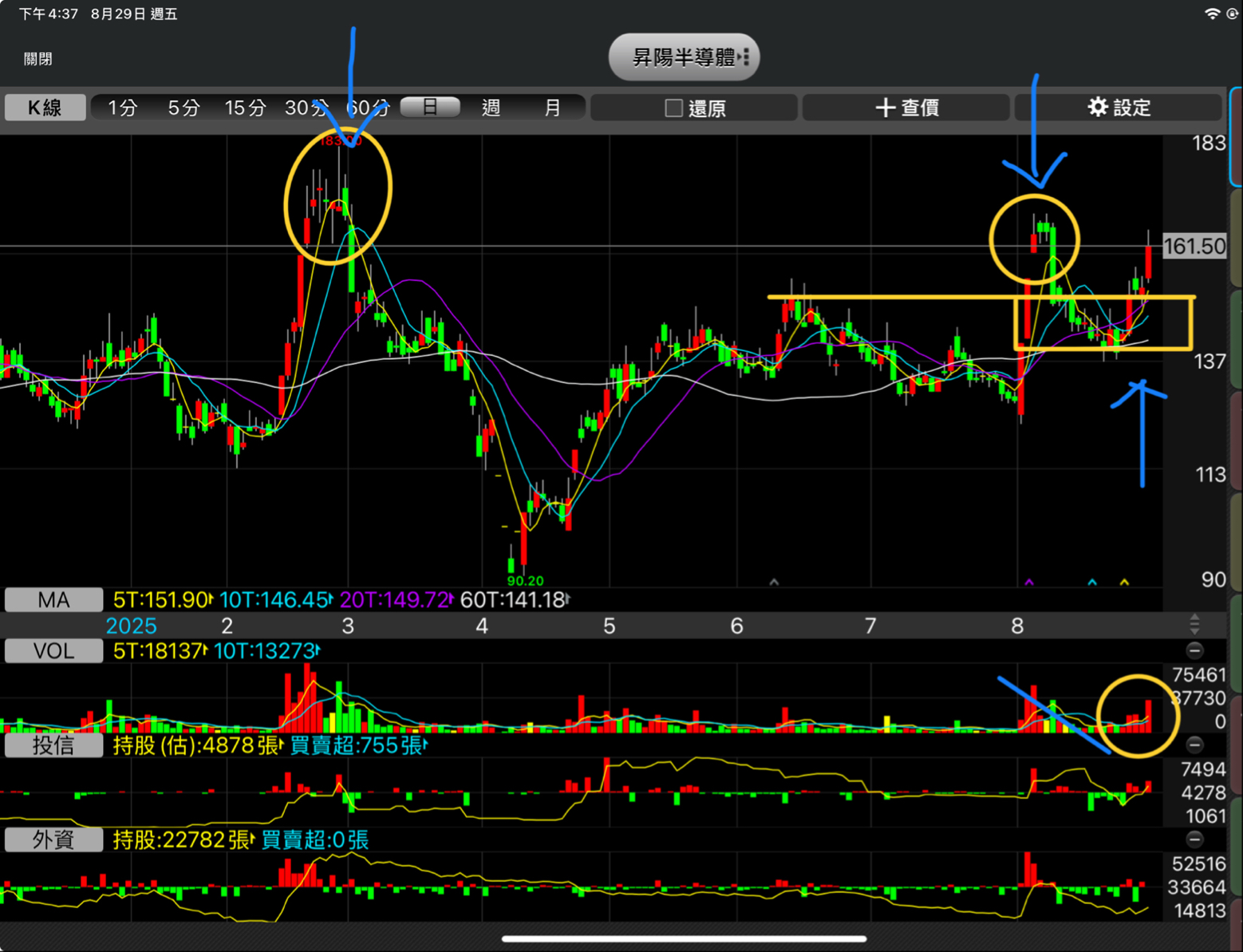Tap the 關閉 close button
The height and width of the screenshot is (952, 1243).
pyautogui.click(x=38, y=59)
